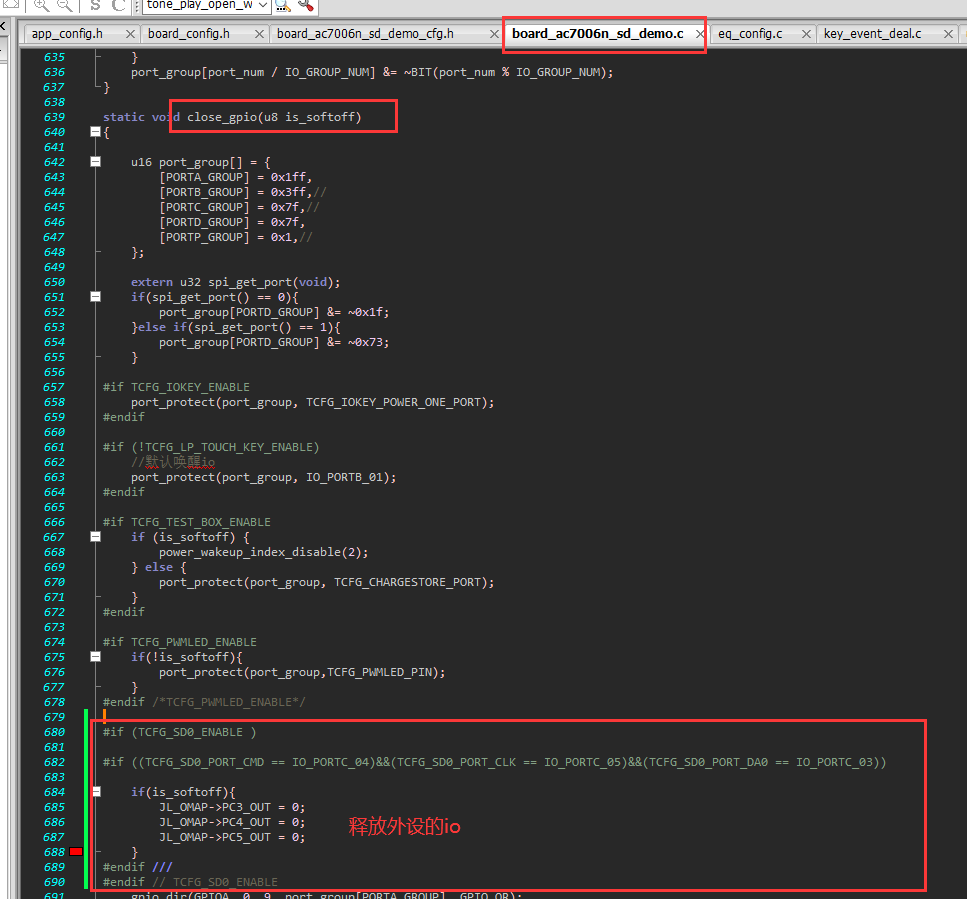This screenshot has height=899, width=967.
Task: Click the S toolbar icon
Action: point(96,6)
